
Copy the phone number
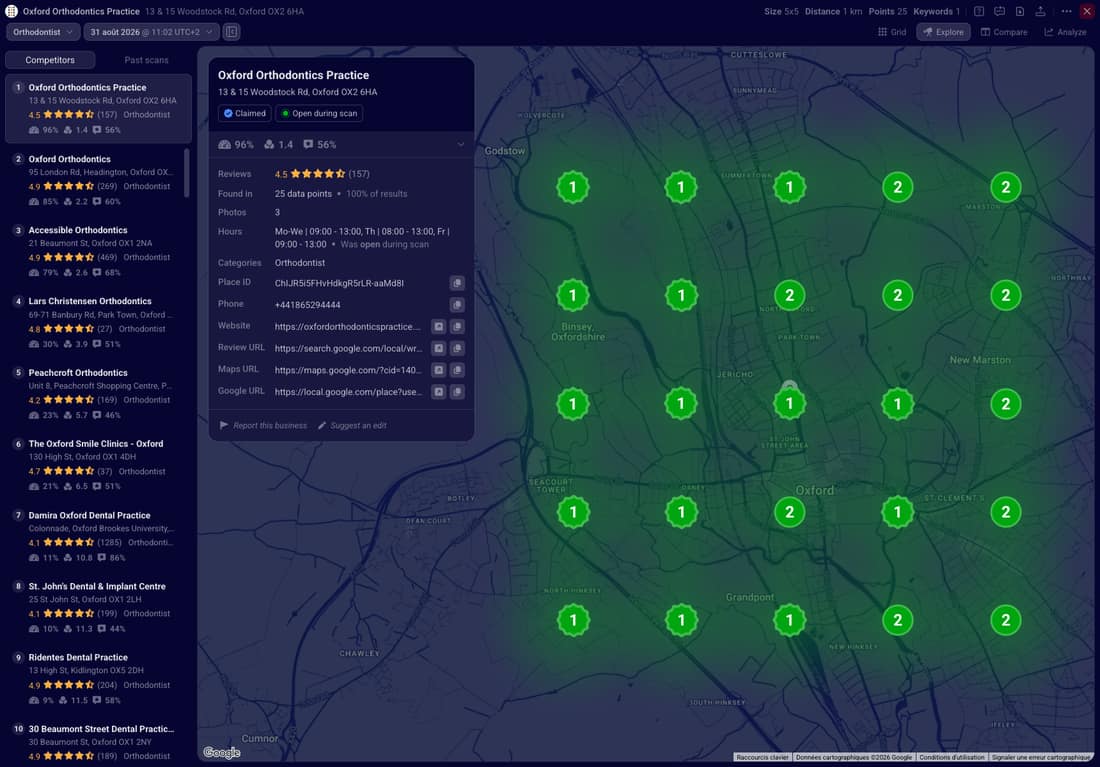click(x=457, y=305)
